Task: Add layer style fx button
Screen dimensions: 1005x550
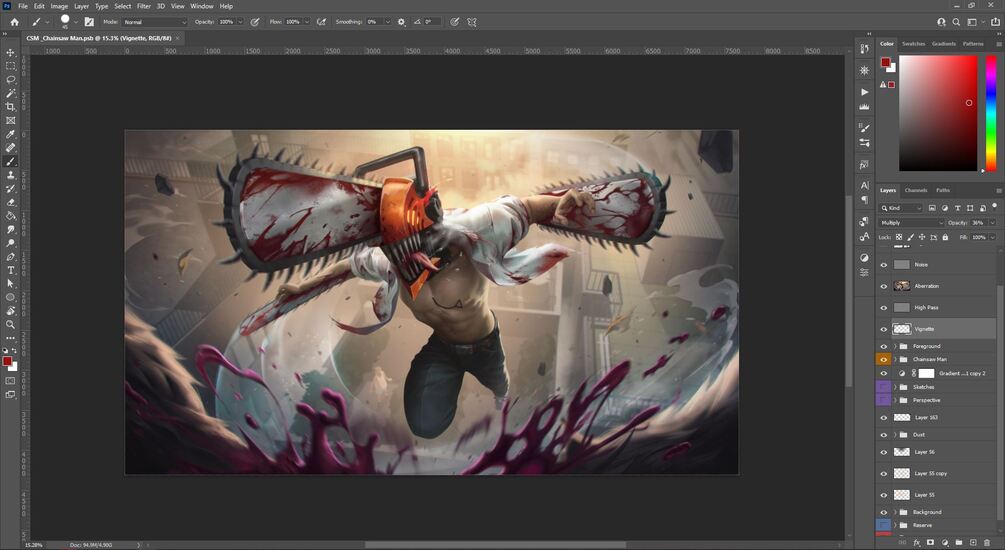Action: [917, 542]
